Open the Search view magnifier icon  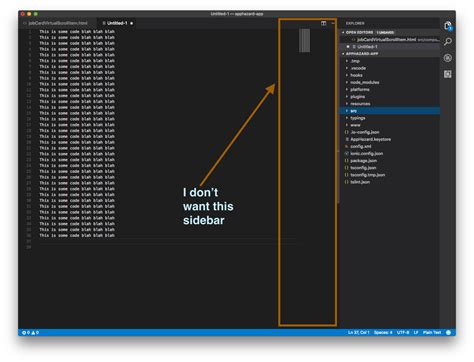pos(448,42)
